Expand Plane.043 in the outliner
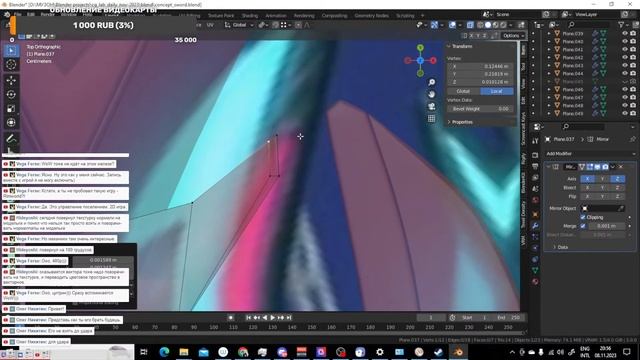 (549, 66)
